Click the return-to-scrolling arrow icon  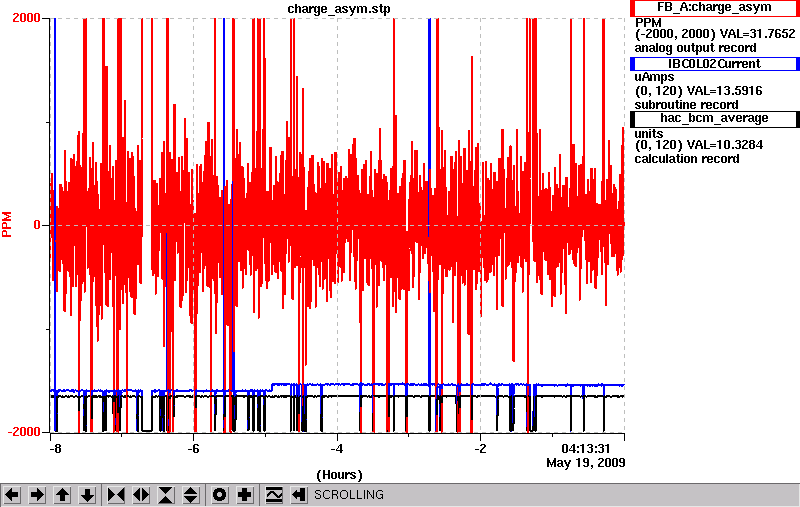click(x=299, y=495)
